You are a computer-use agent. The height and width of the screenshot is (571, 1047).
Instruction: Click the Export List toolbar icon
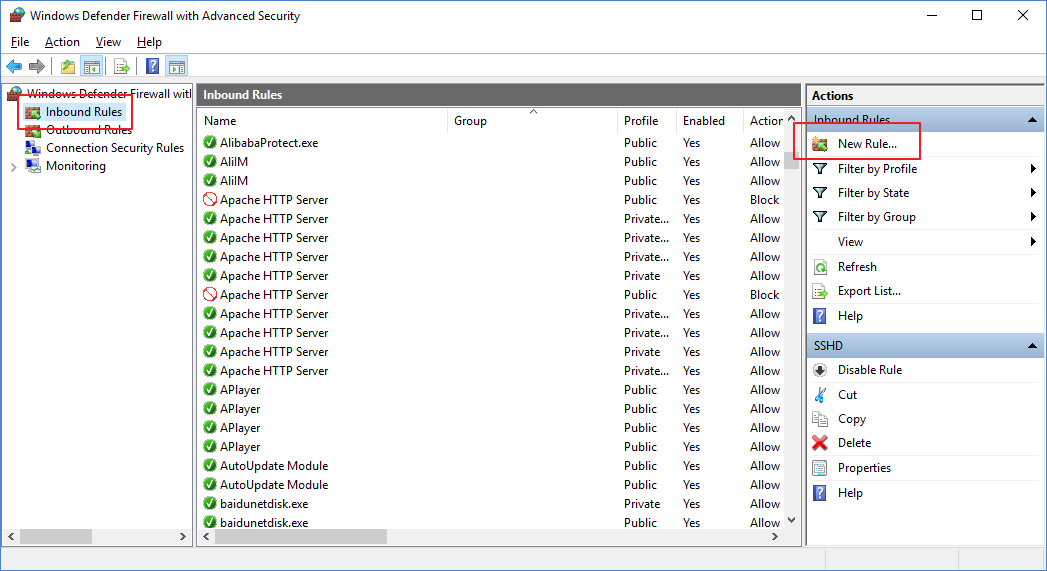(x=122, y=66)
